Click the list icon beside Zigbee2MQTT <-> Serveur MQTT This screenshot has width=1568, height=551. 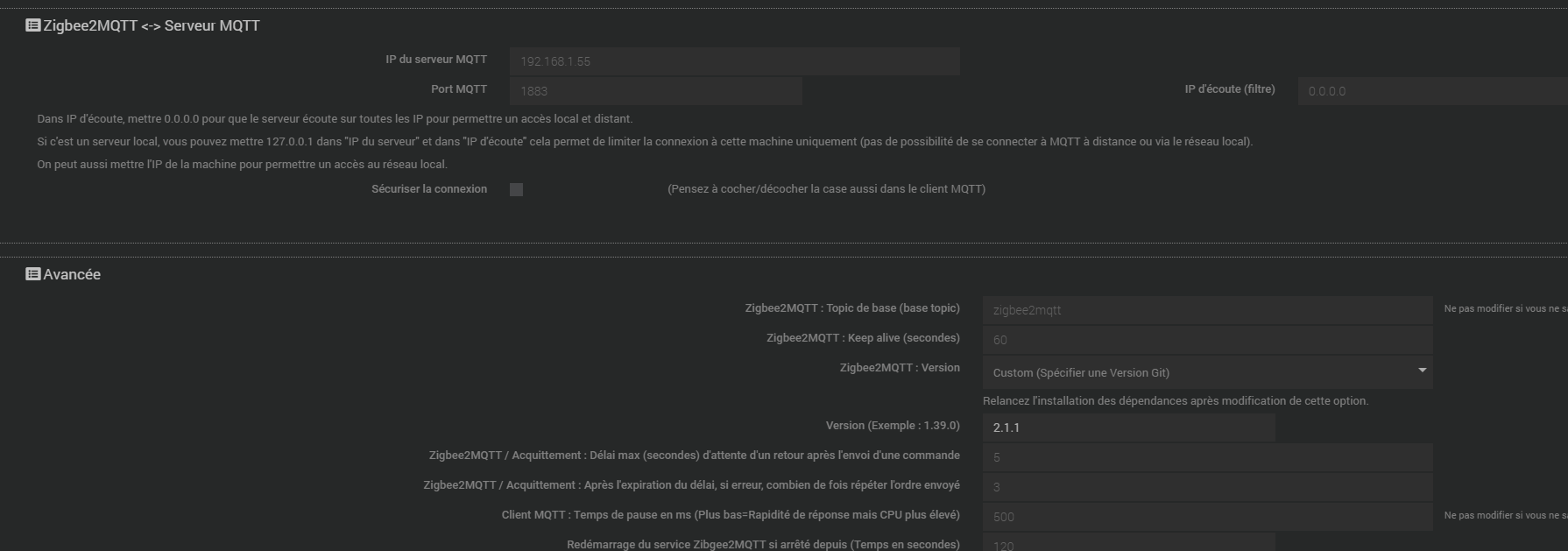click(x=33, y=25)
